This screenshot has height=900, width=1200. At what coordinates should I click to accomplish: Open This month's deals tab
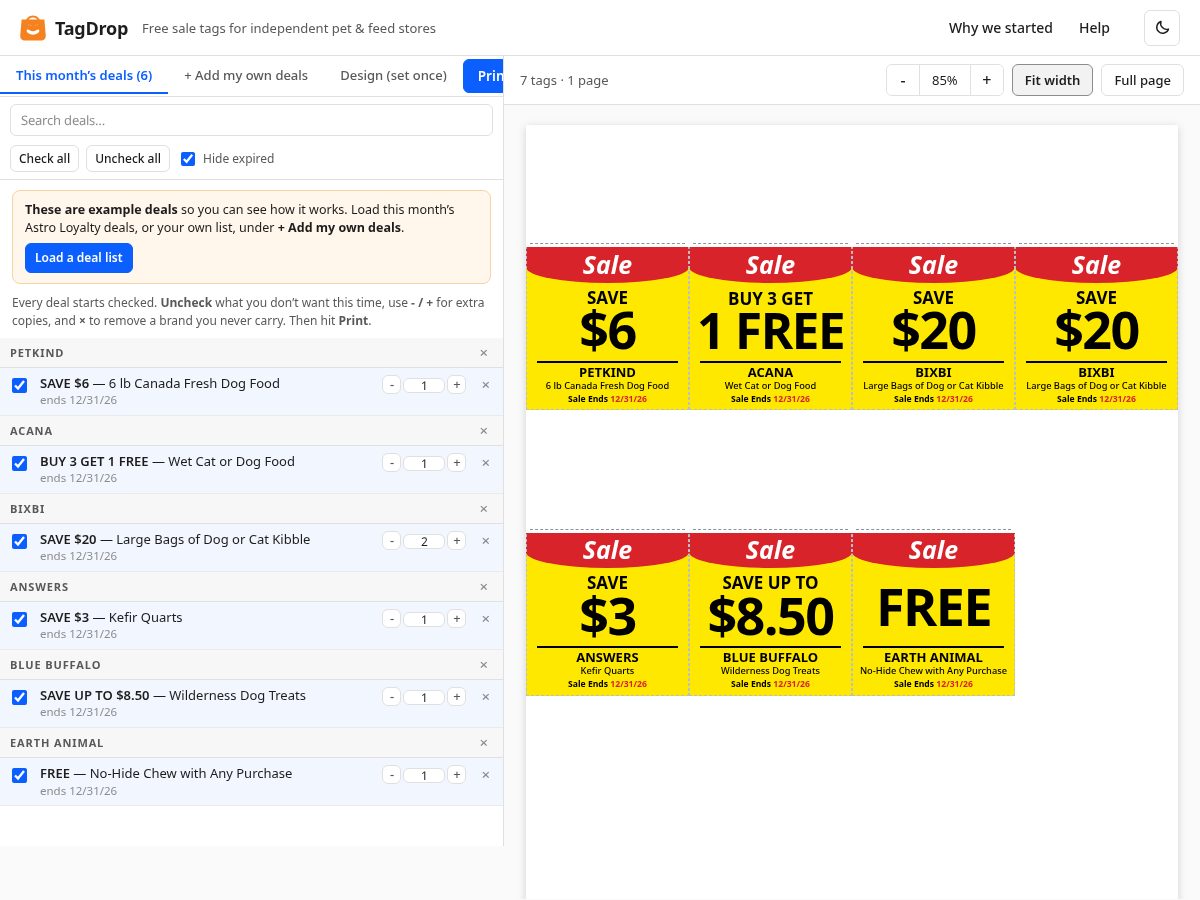click(84, 75)
